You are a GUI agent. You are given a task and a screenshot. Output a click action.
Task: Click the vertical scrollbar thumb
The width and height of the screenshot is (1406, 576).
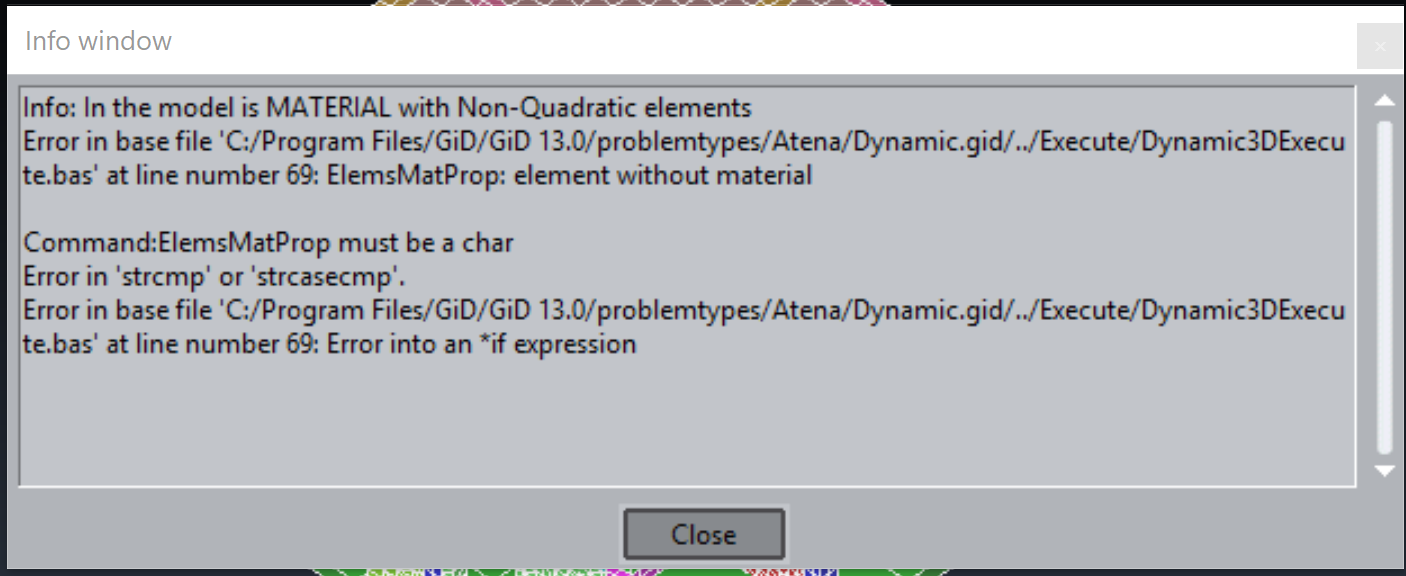tap(1385, 286)
